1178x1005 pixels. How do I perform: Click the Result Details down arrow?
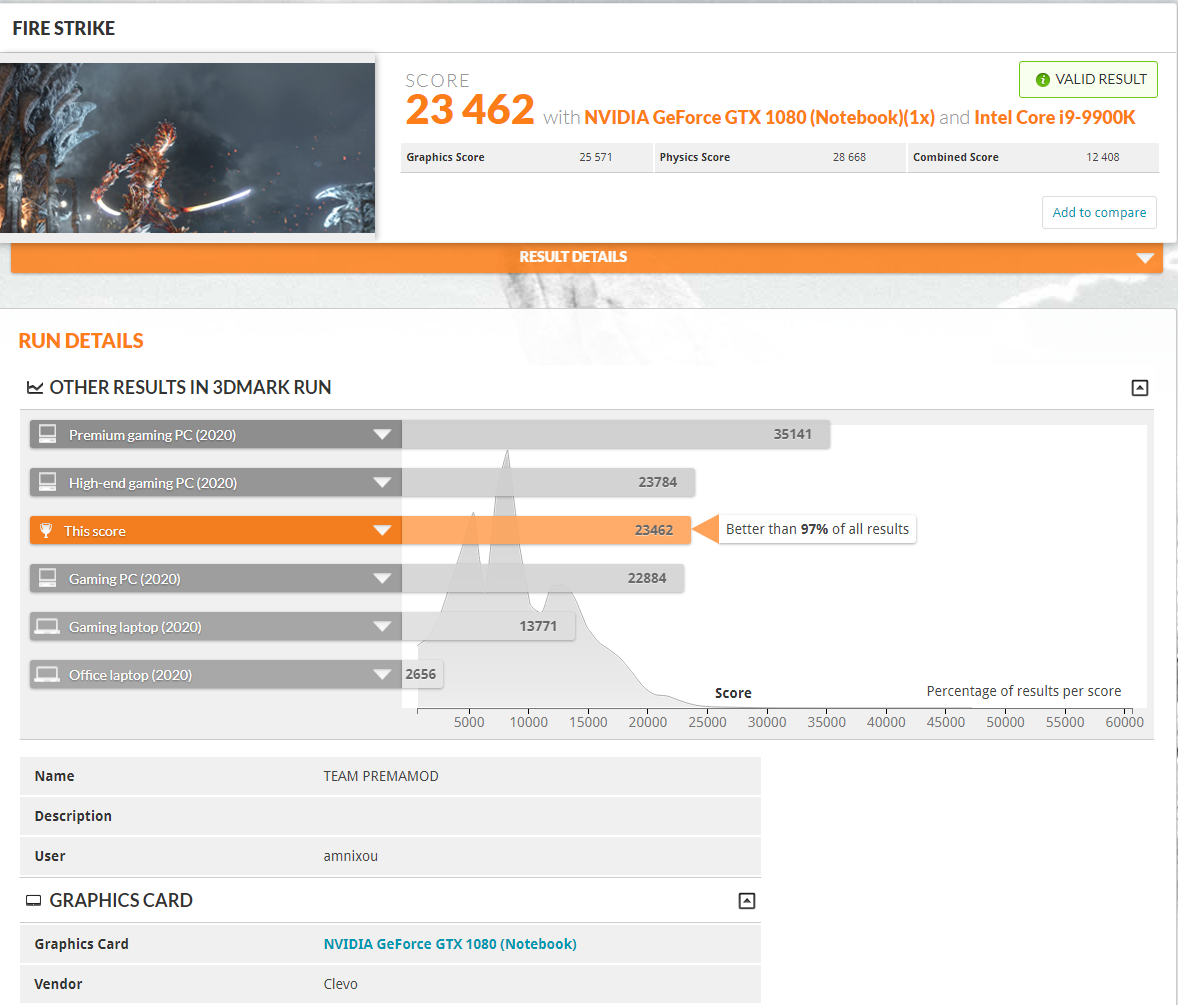click(1144, 258)
